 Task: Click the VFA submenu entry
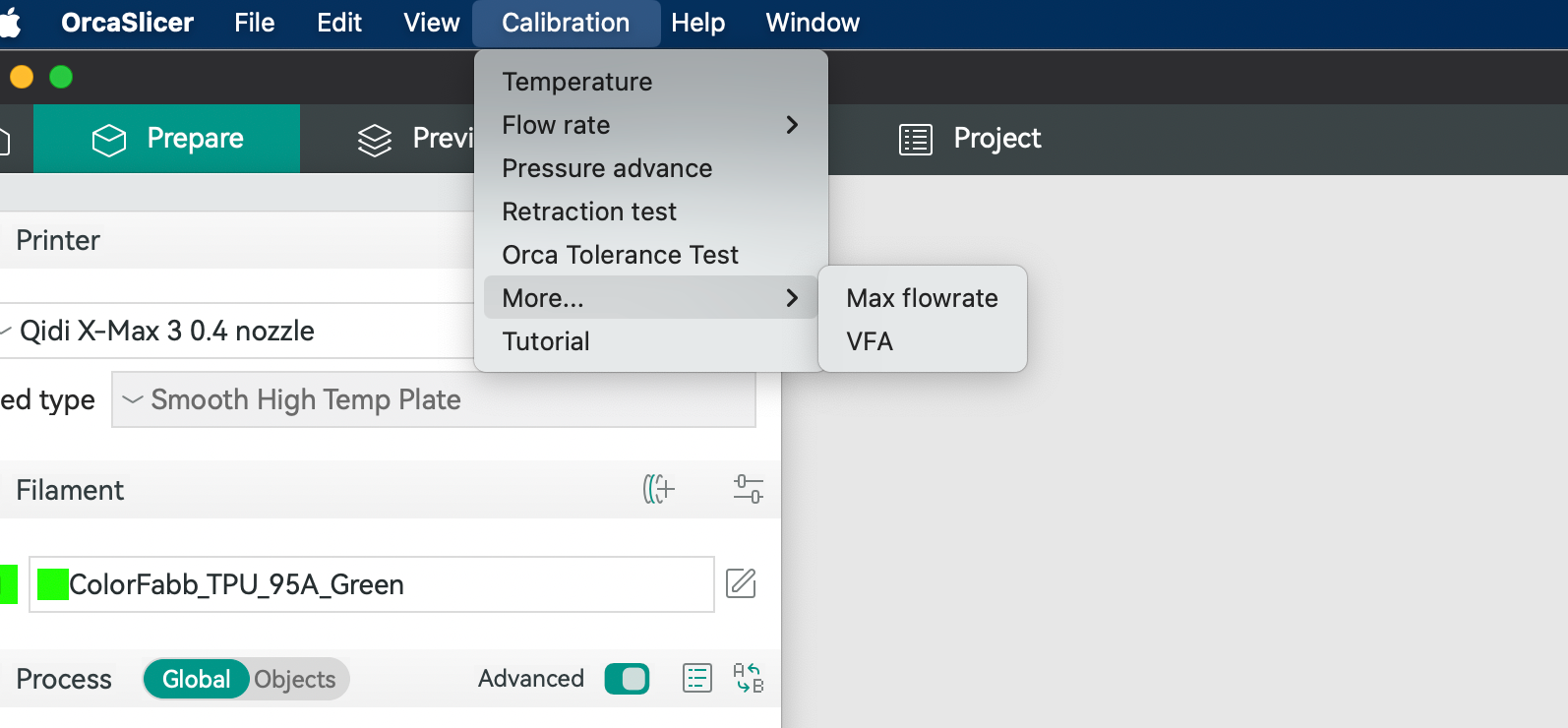pos(870,341)
